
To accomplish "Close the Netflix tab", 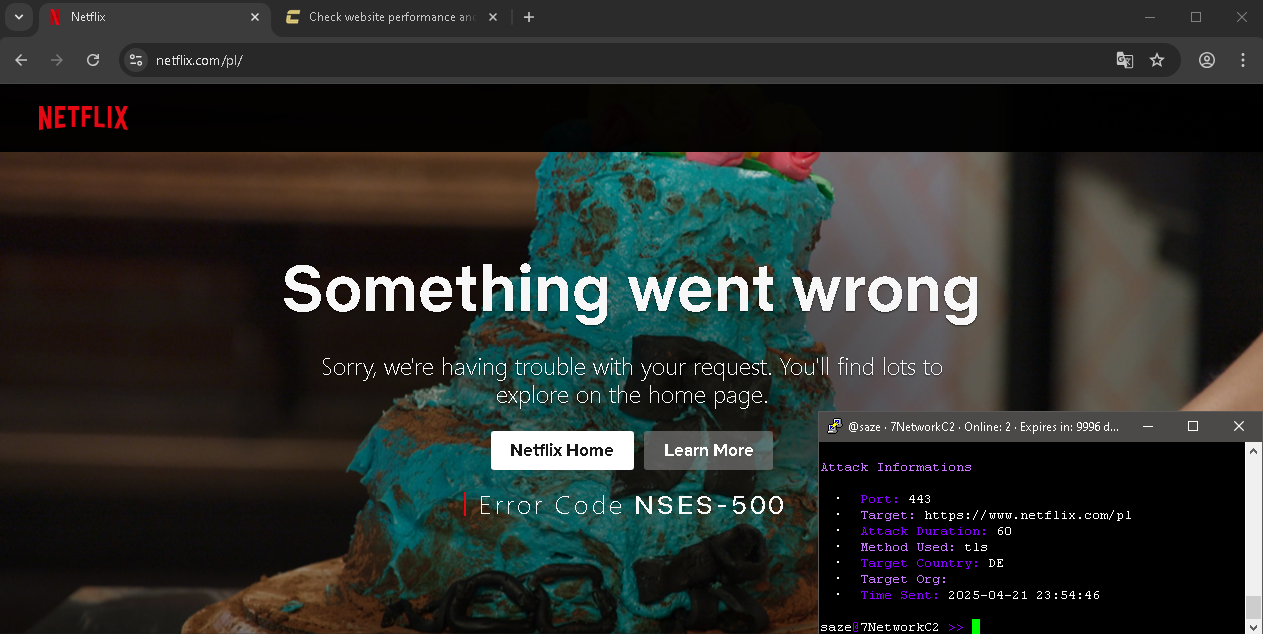I will tap(255, 17).
